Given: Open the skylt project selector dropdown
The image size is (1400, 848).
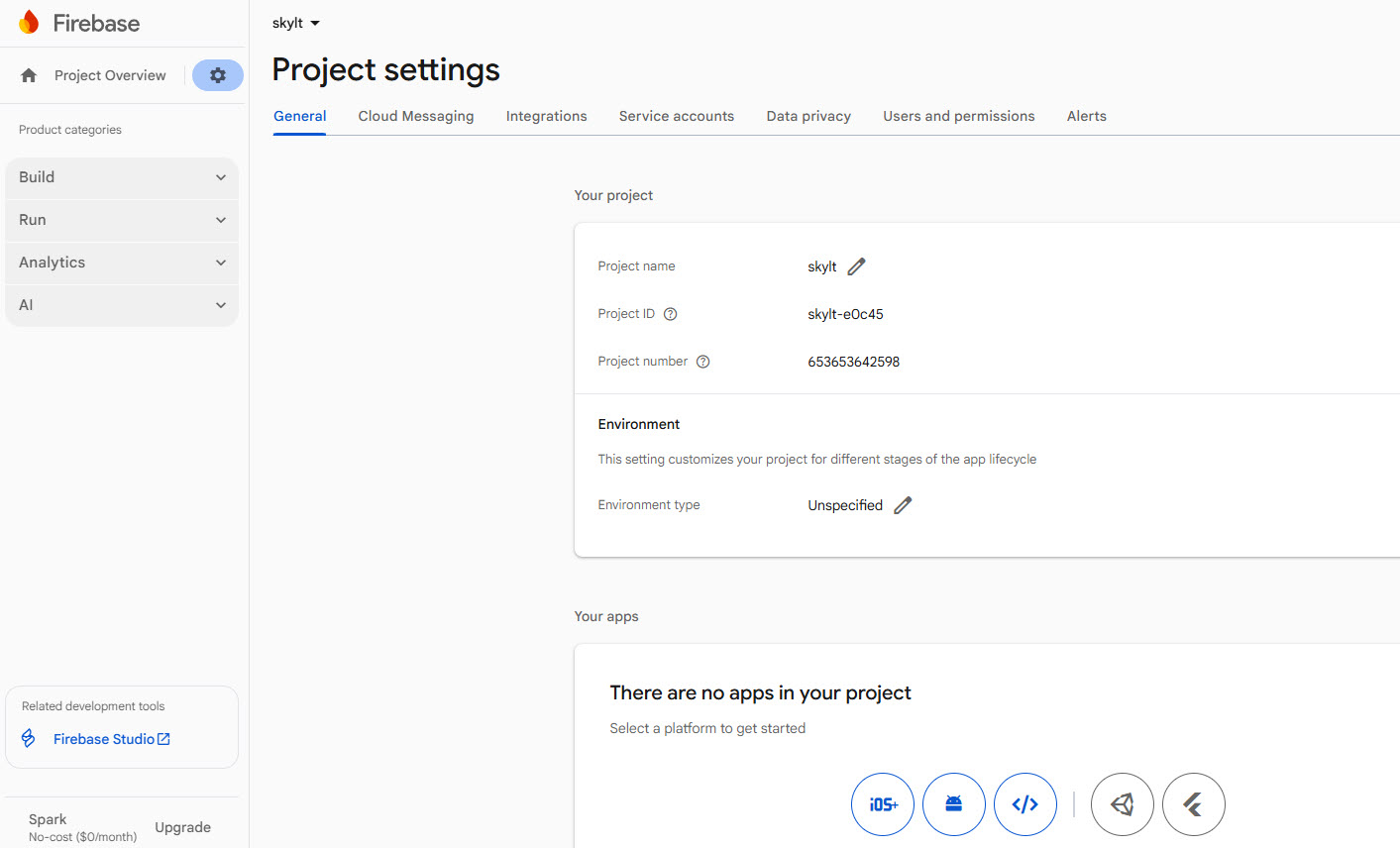Looking at the screenshot, I should pyautogui.click(x=296, y=23).
